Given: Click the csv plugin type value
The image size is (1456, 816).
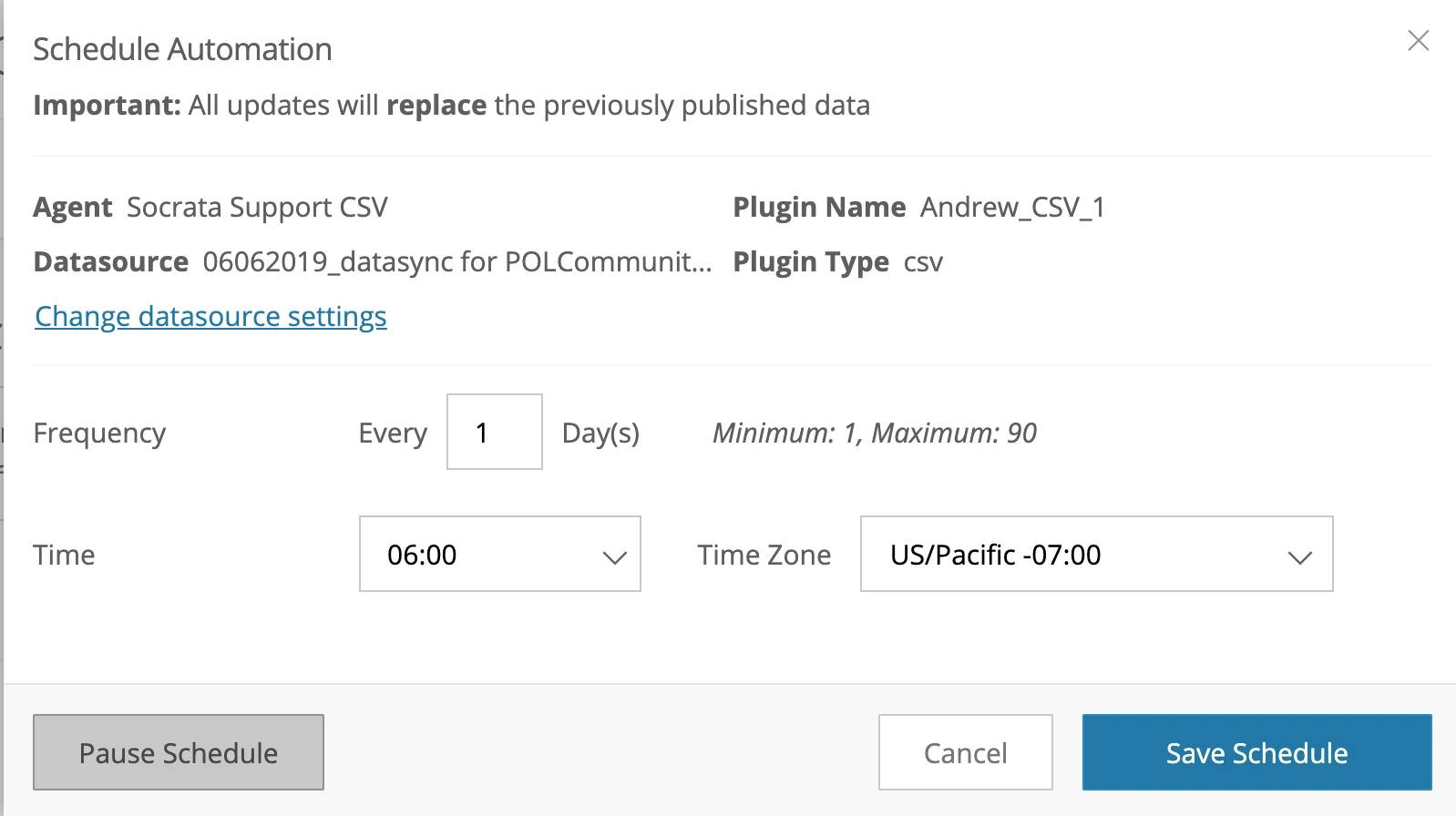Looking at the screenshot, I should click(x=923, y=262).
